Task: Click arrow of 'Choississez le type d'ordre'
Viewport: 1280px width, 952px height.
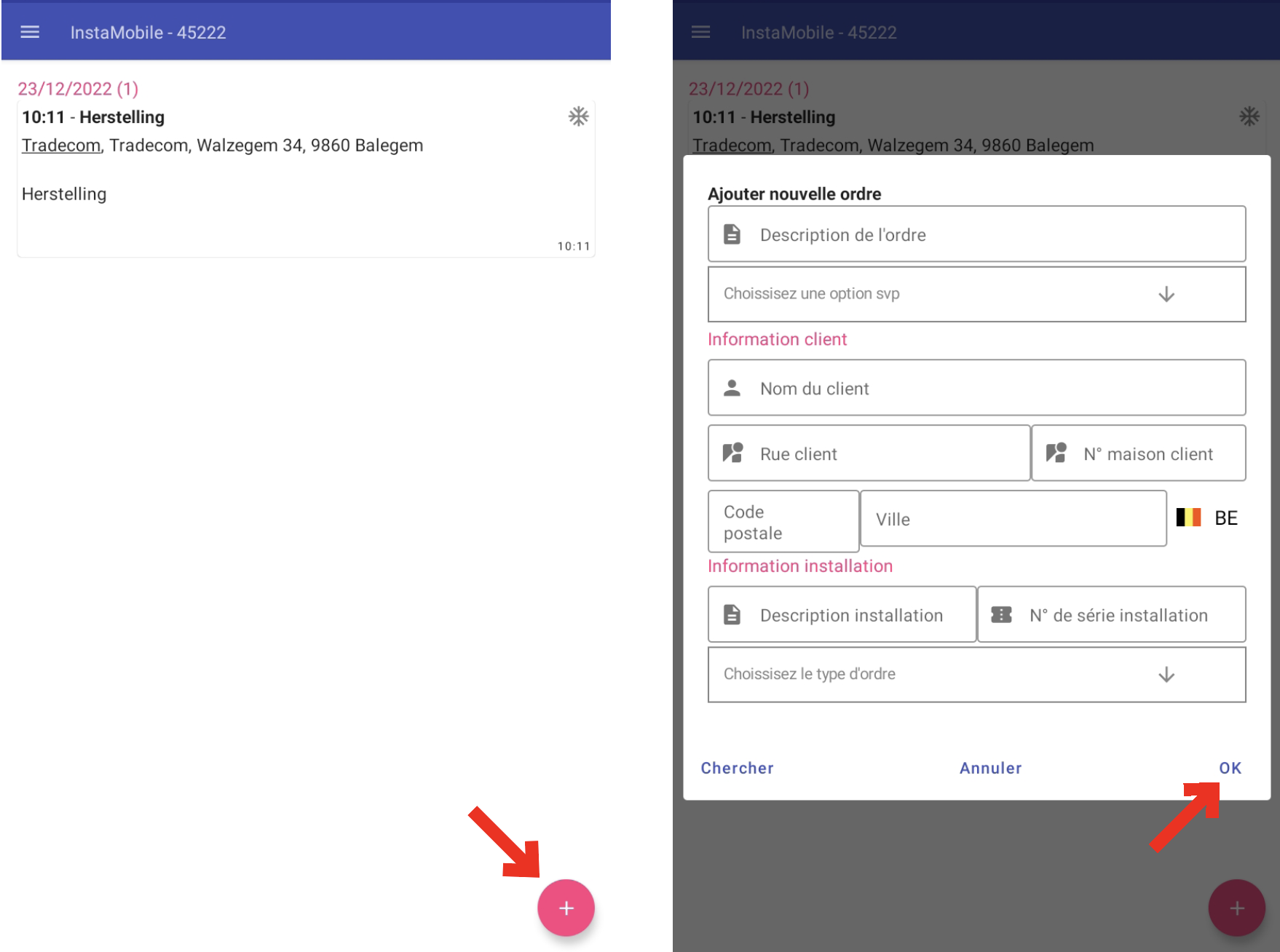Action: (1166, 675)
